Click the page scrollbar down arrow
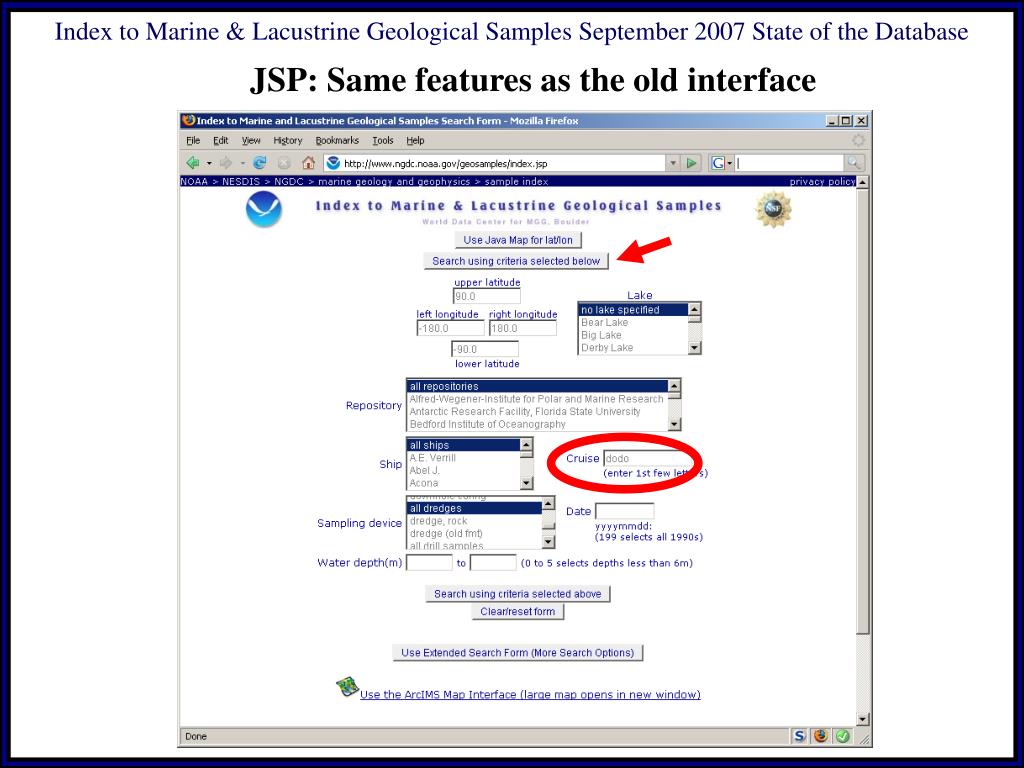 point(863,720)
